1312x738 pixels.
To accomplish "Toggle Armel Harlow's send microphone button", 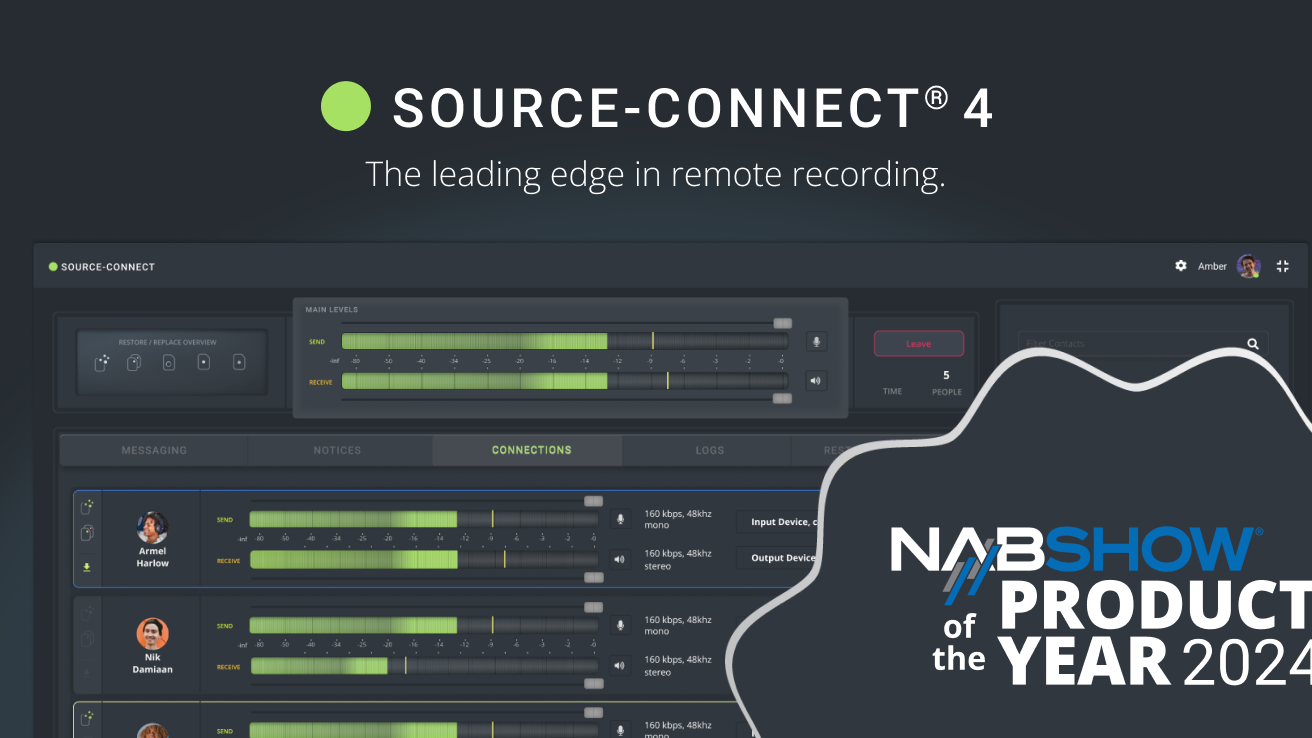I will [x=620, y=519].
